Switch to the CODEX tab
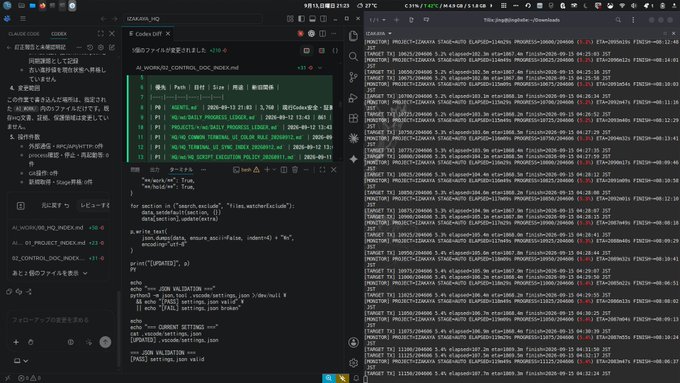This screenshot has width=680, height=383. [x=59, y=33]
